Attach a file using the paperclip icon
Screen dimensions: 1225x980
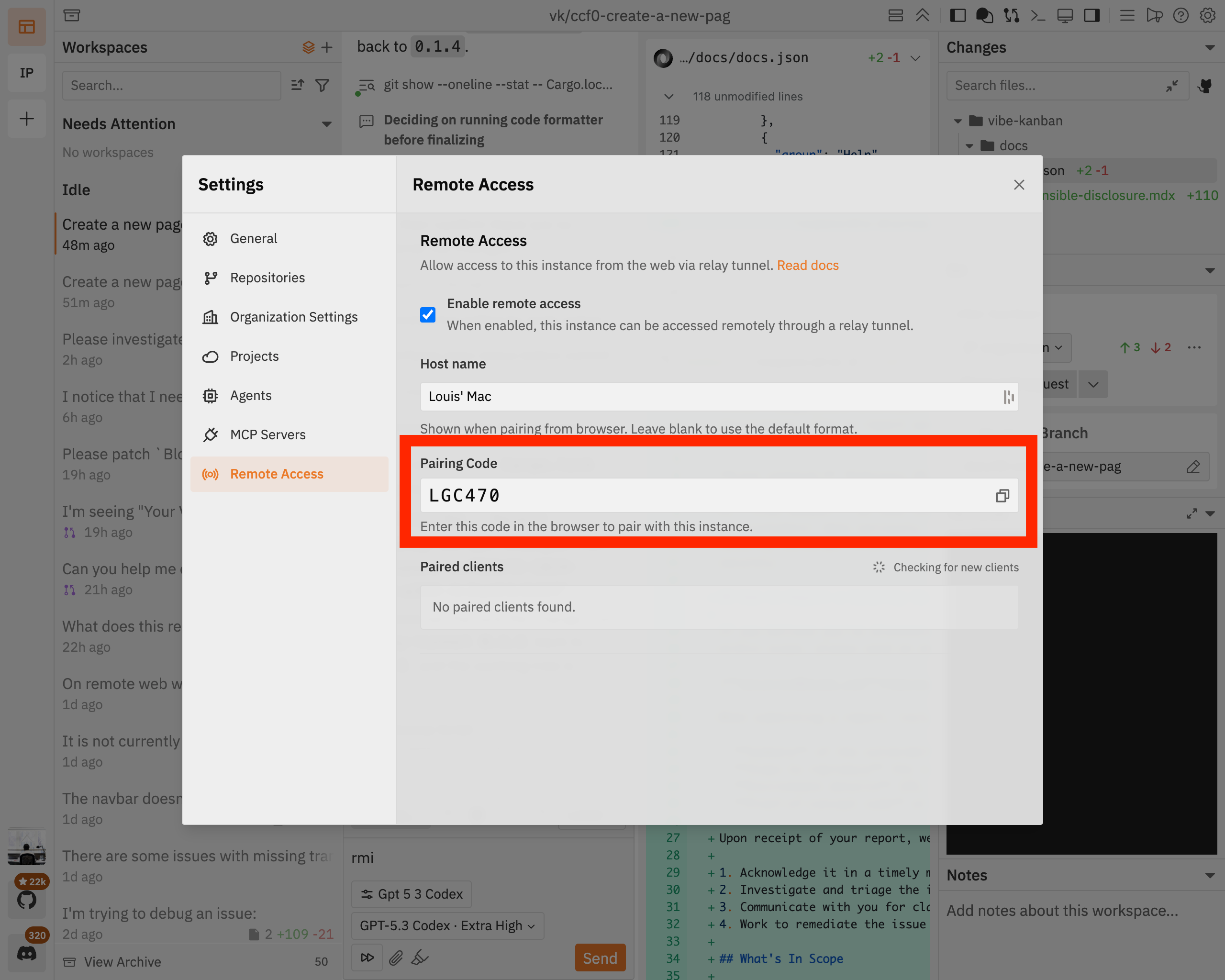click(x=396, y=958)
